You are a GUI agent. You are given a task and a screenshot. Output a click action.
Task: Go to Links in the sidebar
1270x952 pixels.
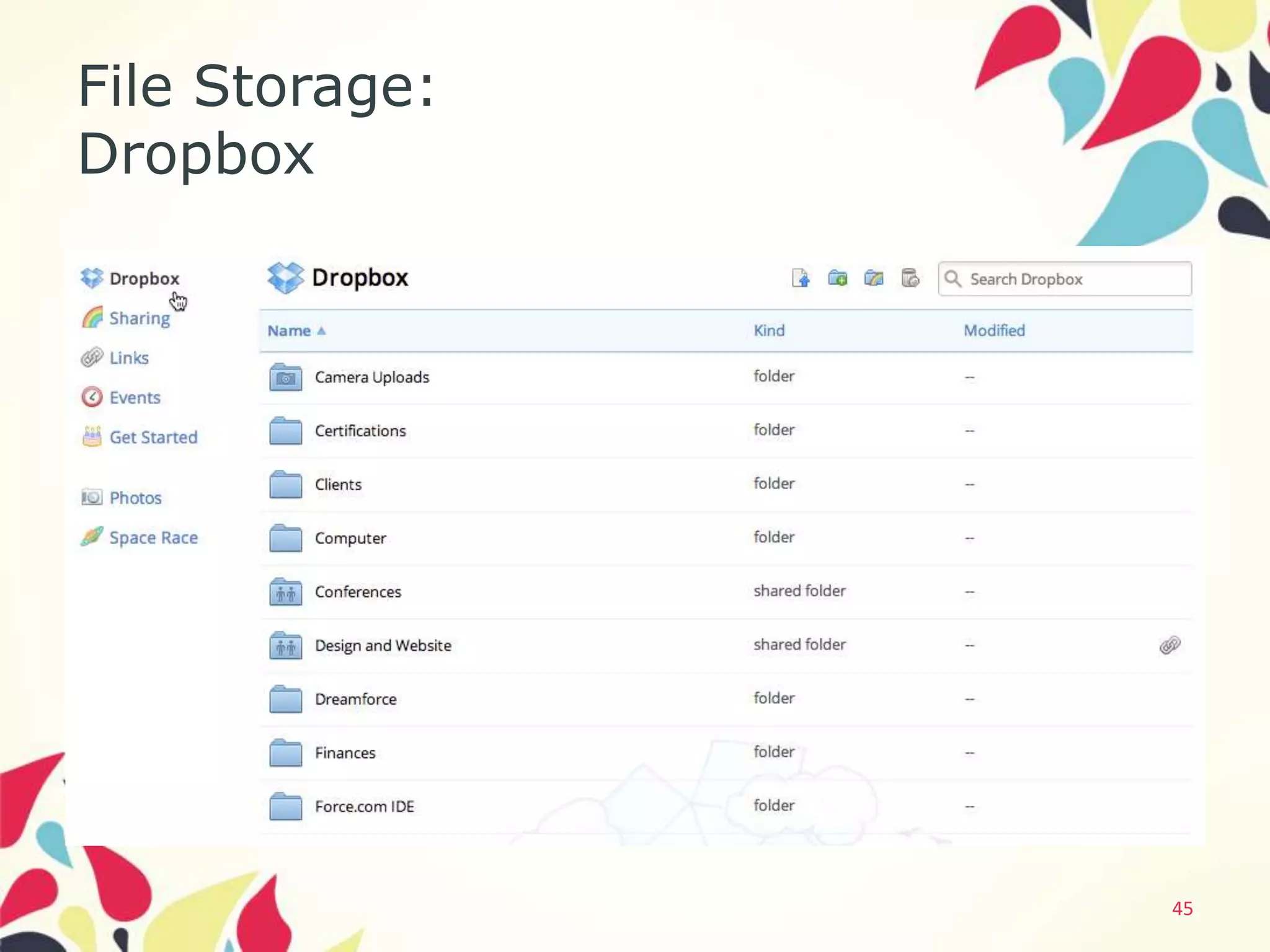(x=129, y=358)
